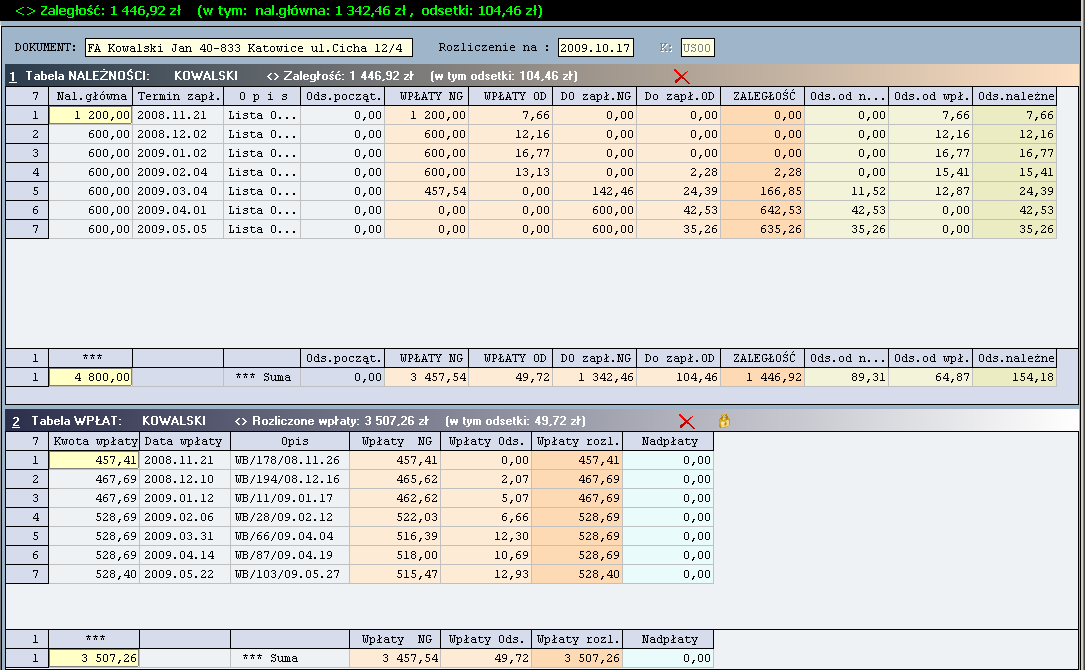
Task: Click the due date '2009.02.04'
Action: (179, 172)
